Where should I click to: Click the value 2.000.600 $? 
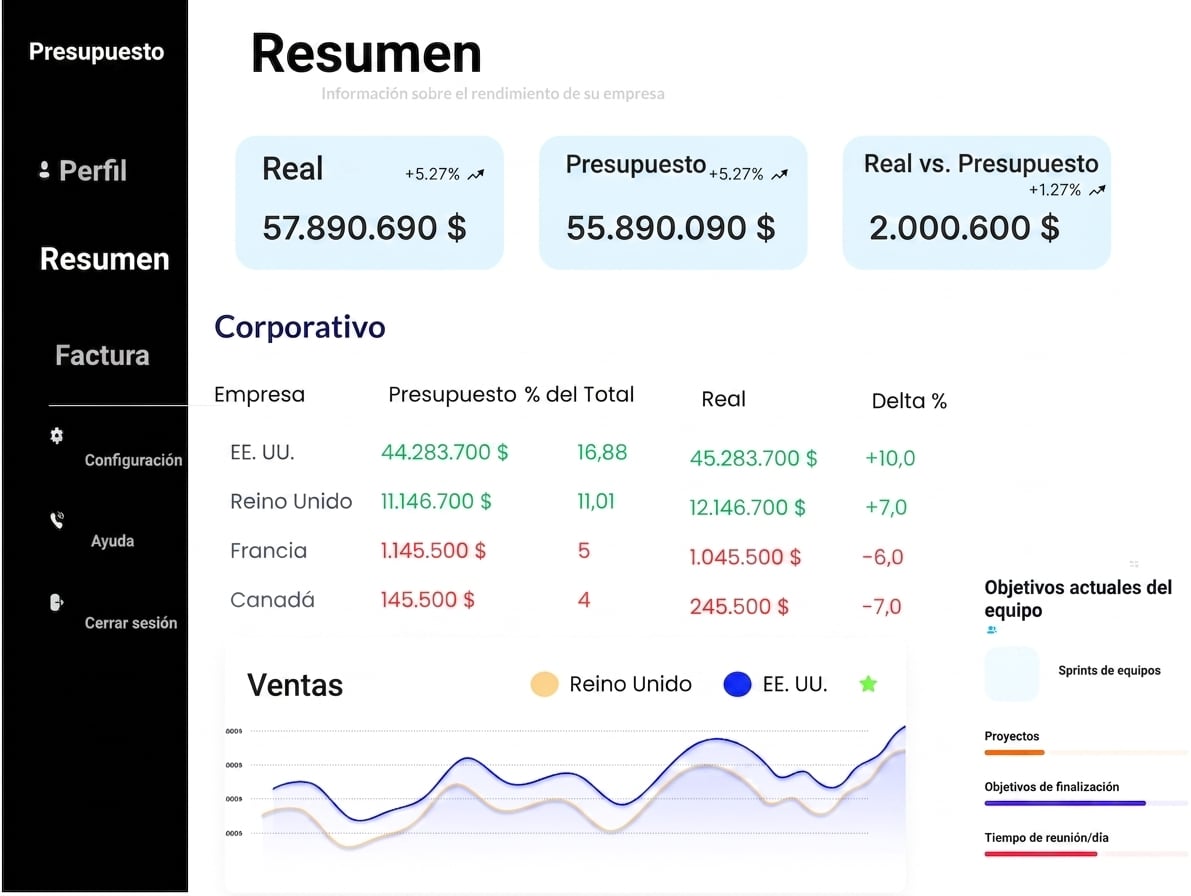(x=964, y=228)
